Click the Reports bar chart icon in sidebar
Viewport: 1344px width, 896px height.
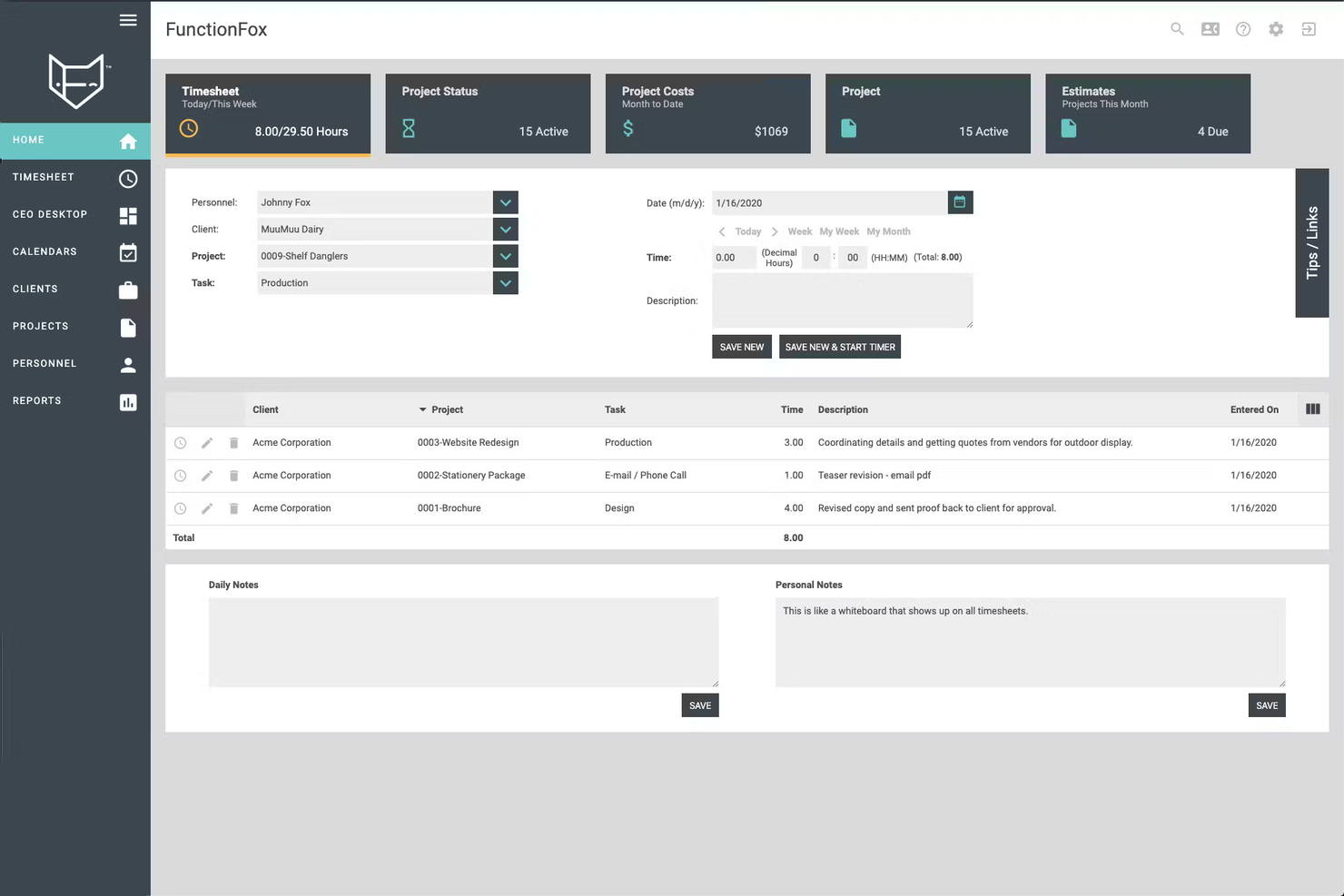(128, 401)
